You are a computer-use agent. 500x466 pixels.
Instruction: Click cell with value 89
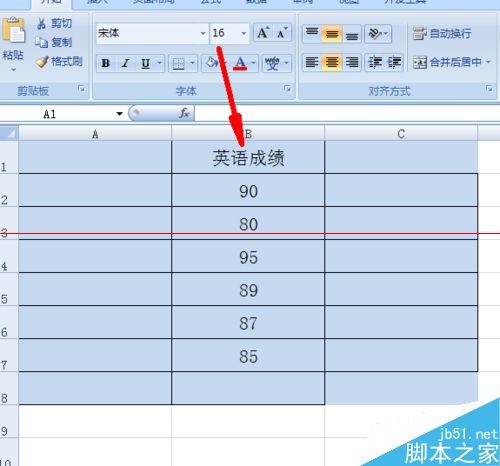tap(248, 289)
